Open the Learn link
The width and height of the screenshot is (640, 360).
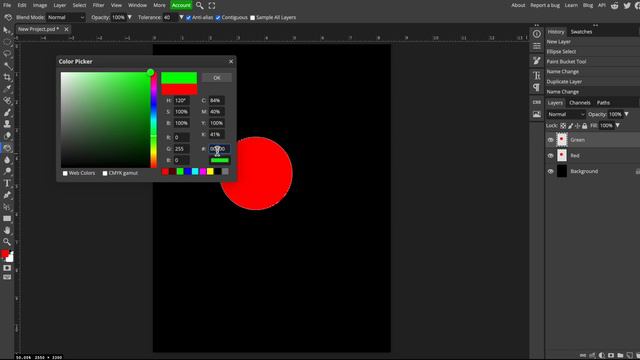coord(571,5)
